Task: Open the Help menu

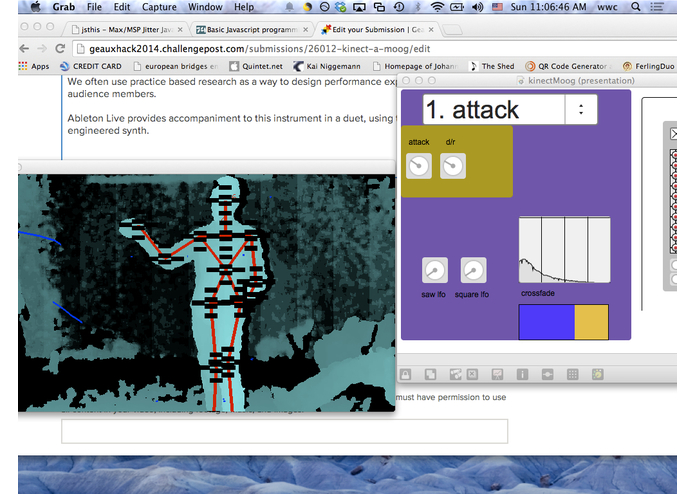Action: click(x=244, y=7)
